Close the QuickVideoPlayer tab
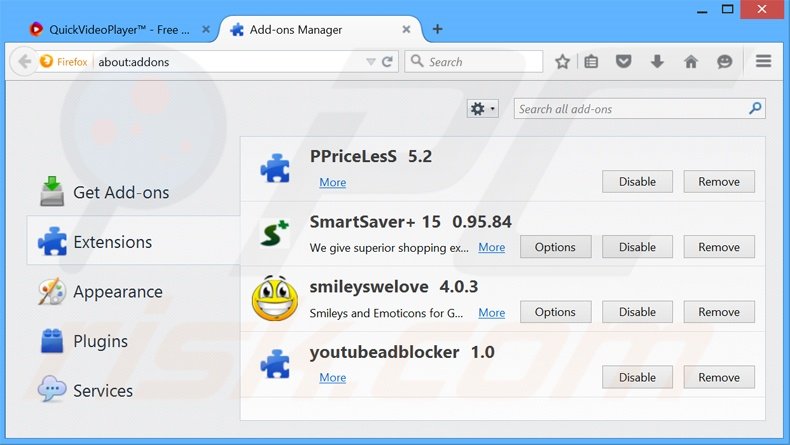This screenshot has height=445, width=790. click(x=206, y=29)
